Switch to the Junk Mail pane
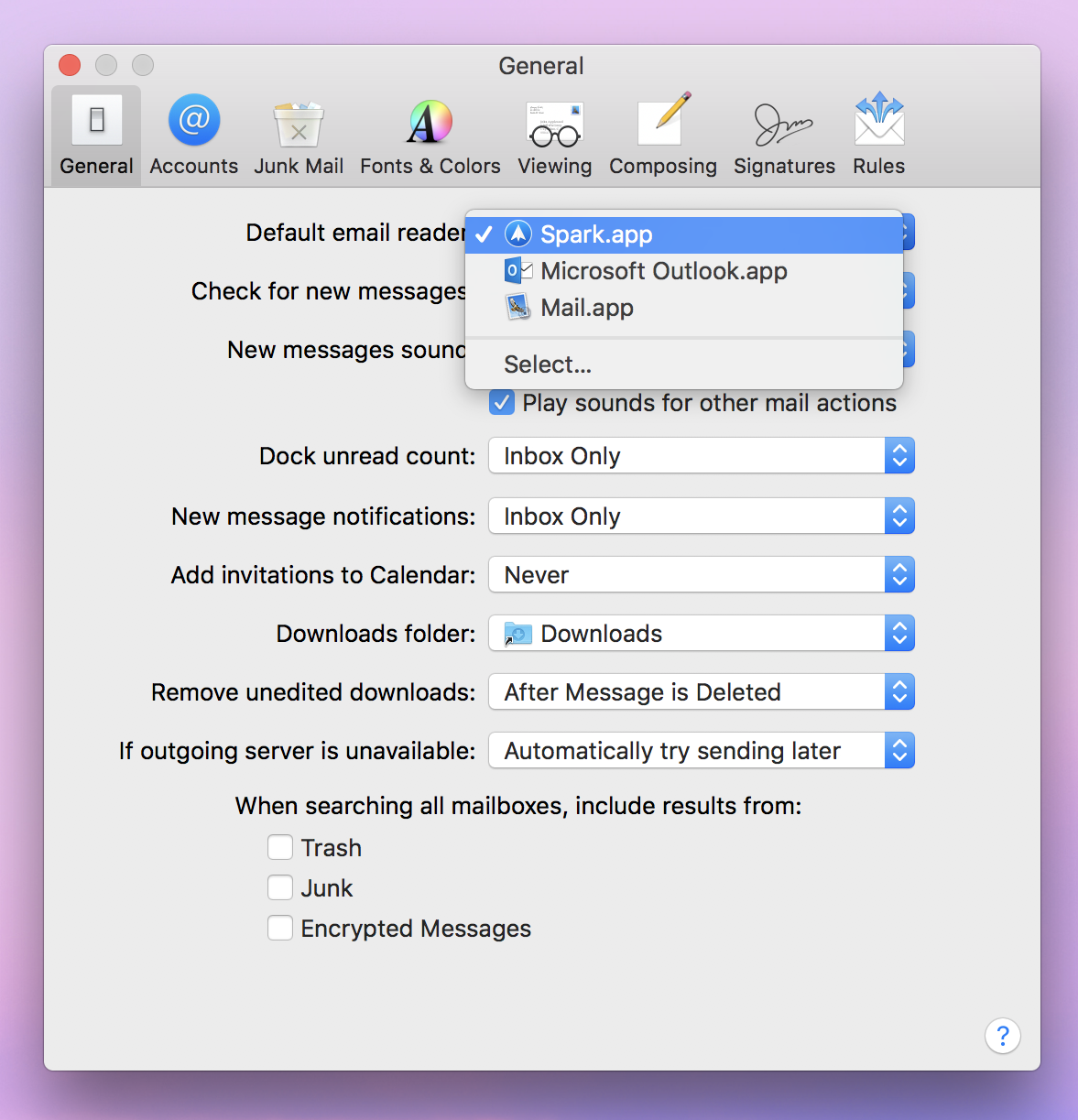 point(299,136)
